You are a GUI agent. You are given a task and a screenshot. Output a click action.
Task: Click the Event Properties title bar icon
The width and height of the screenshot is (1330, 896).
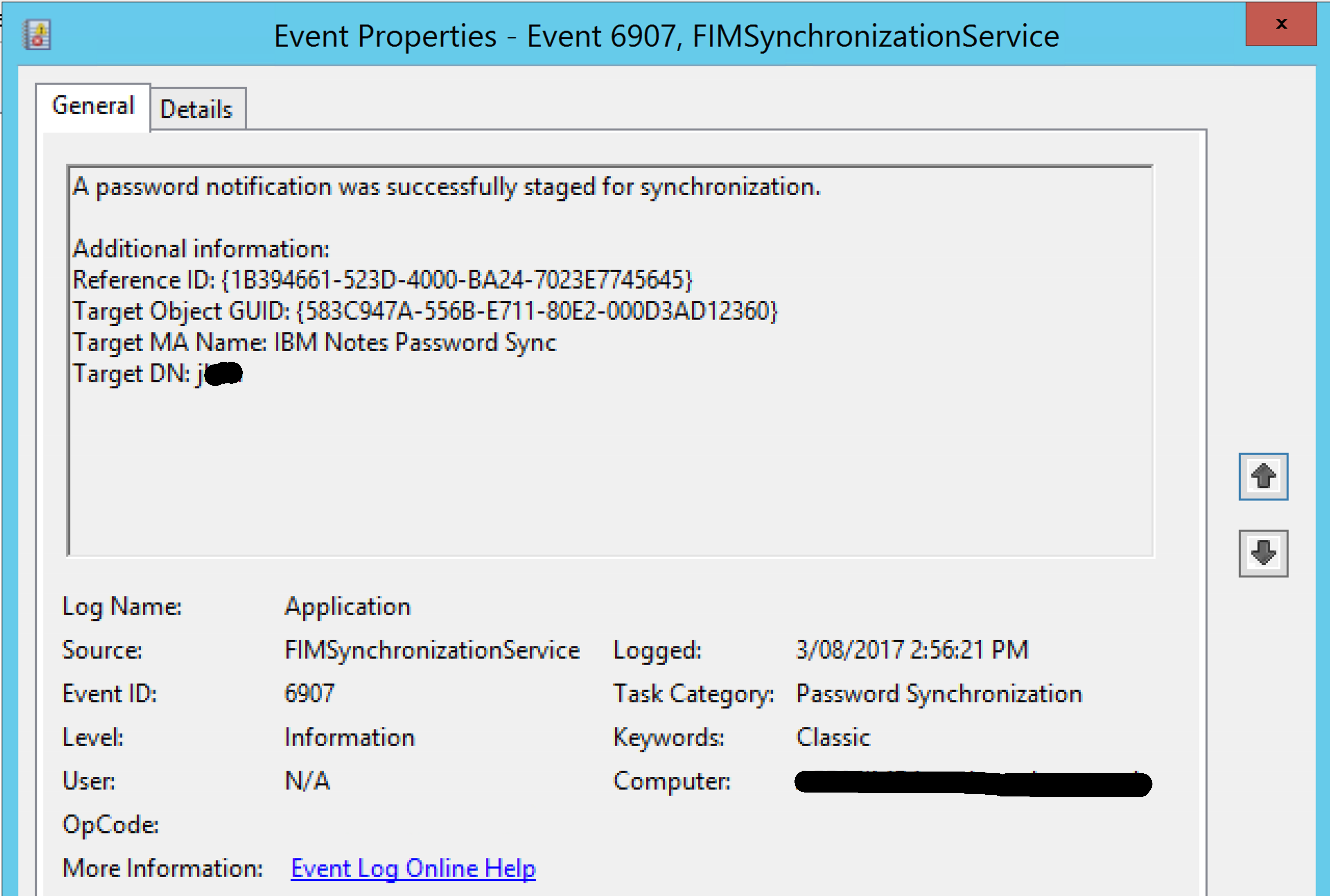(x=37, y=35)
